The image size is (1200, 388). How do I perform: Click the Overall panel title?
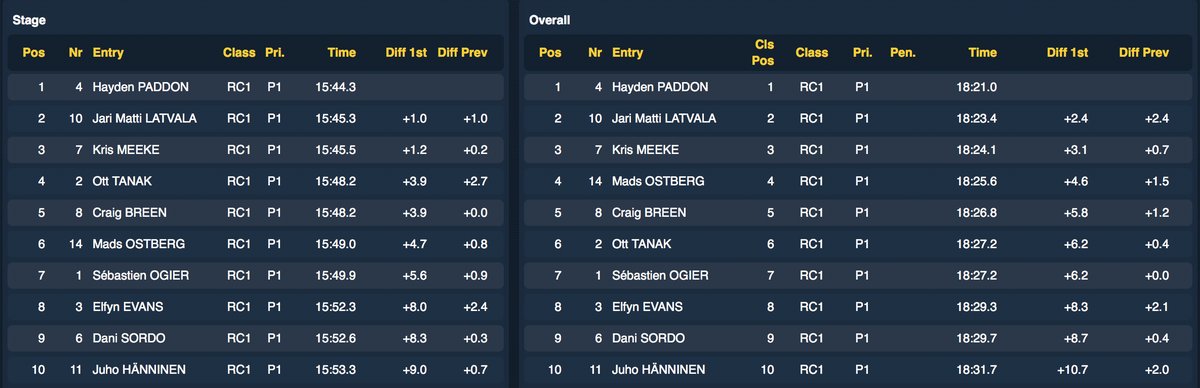tap(549, 20)
